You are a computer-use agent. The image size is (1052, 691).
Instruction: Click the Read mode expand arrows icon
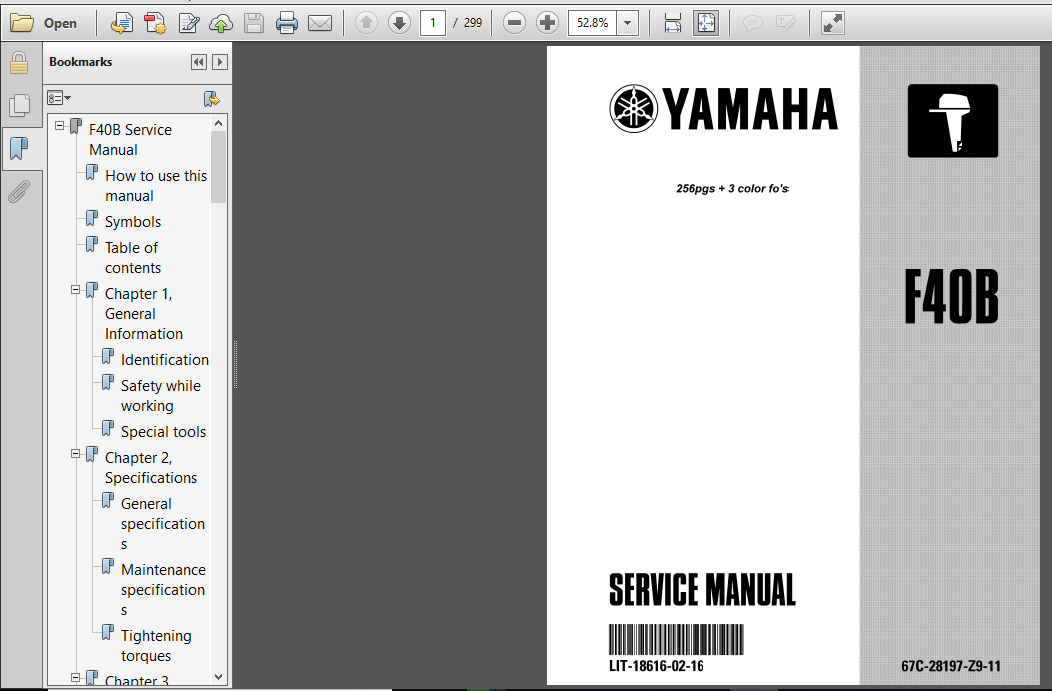[x=833, y=23]
